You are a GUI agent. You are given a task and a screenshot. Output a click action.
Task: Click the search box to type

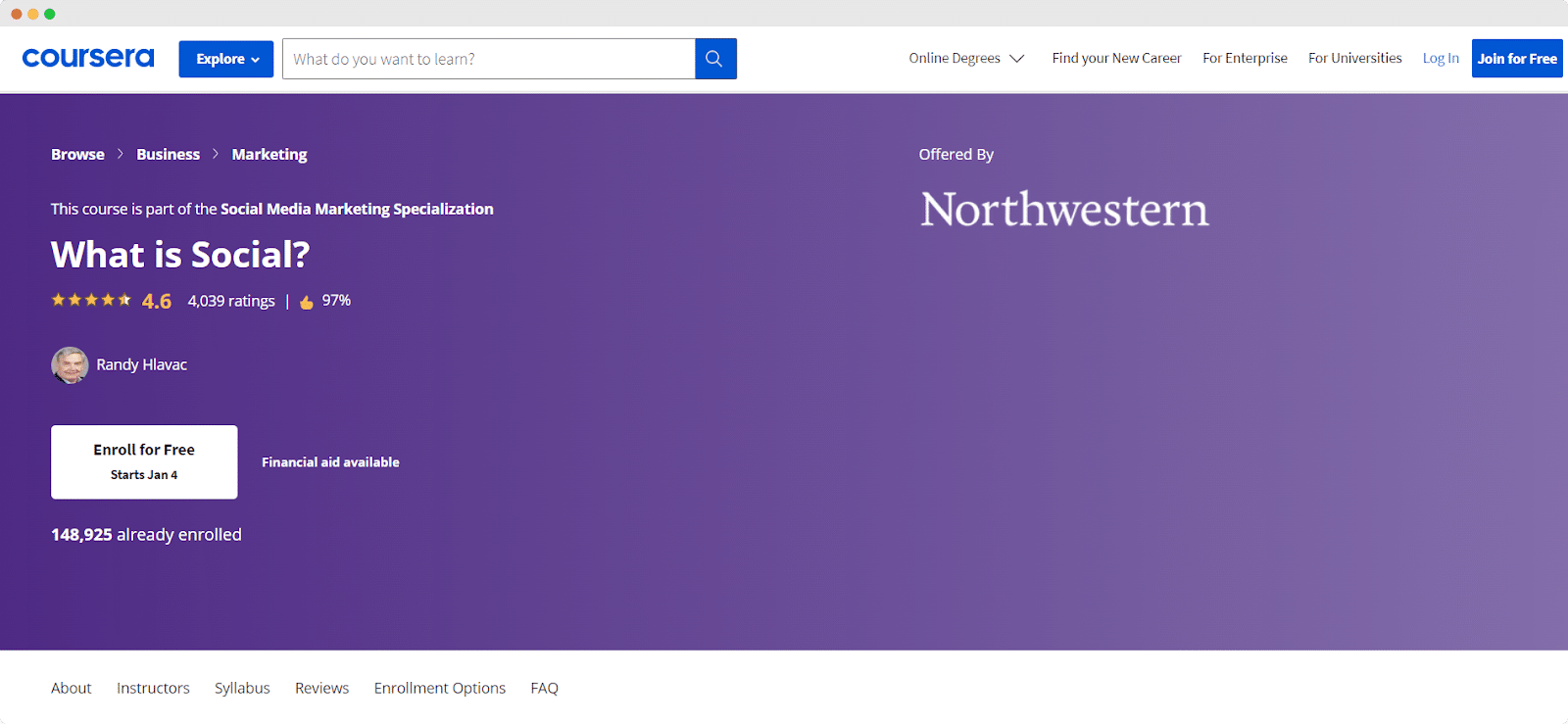coord(489,59)
